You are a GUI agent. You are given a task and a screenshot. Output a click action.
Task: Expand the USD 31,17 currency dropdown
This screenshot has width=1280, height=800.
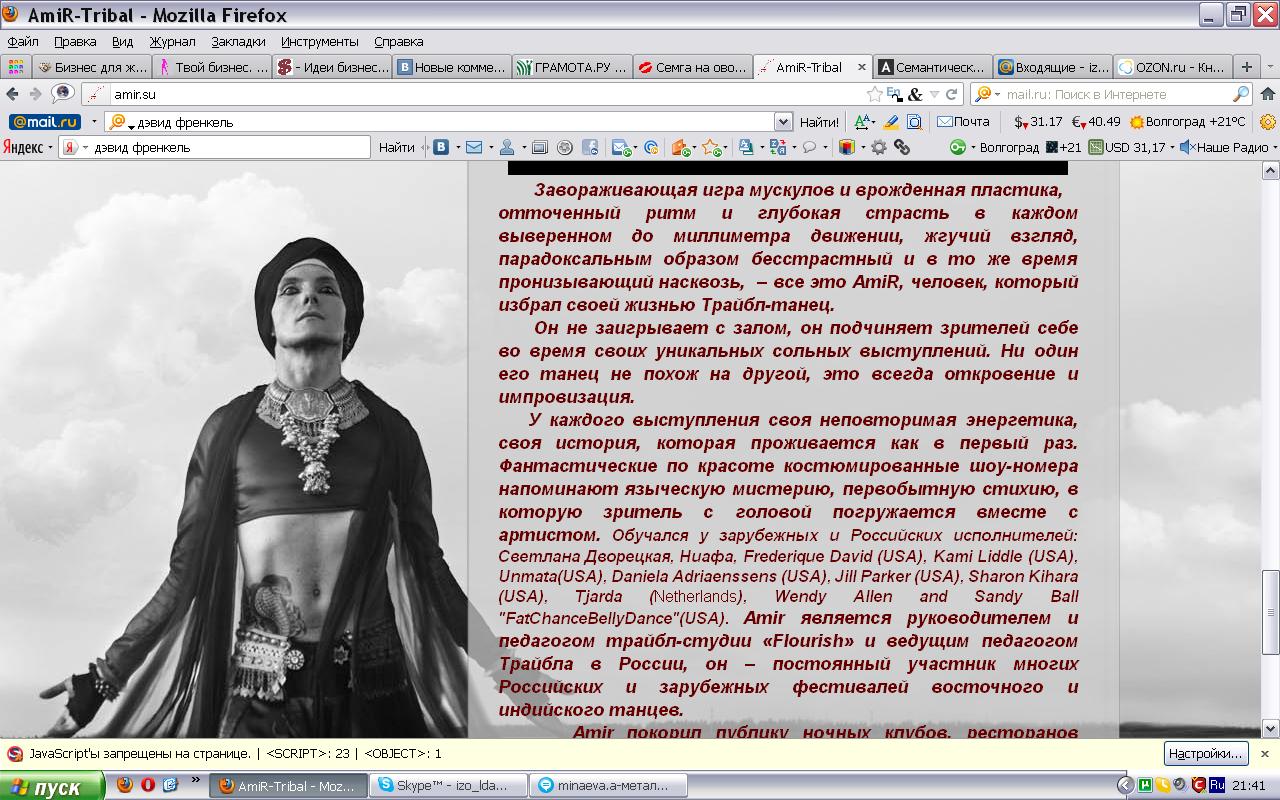click(x=1172, y=147)
